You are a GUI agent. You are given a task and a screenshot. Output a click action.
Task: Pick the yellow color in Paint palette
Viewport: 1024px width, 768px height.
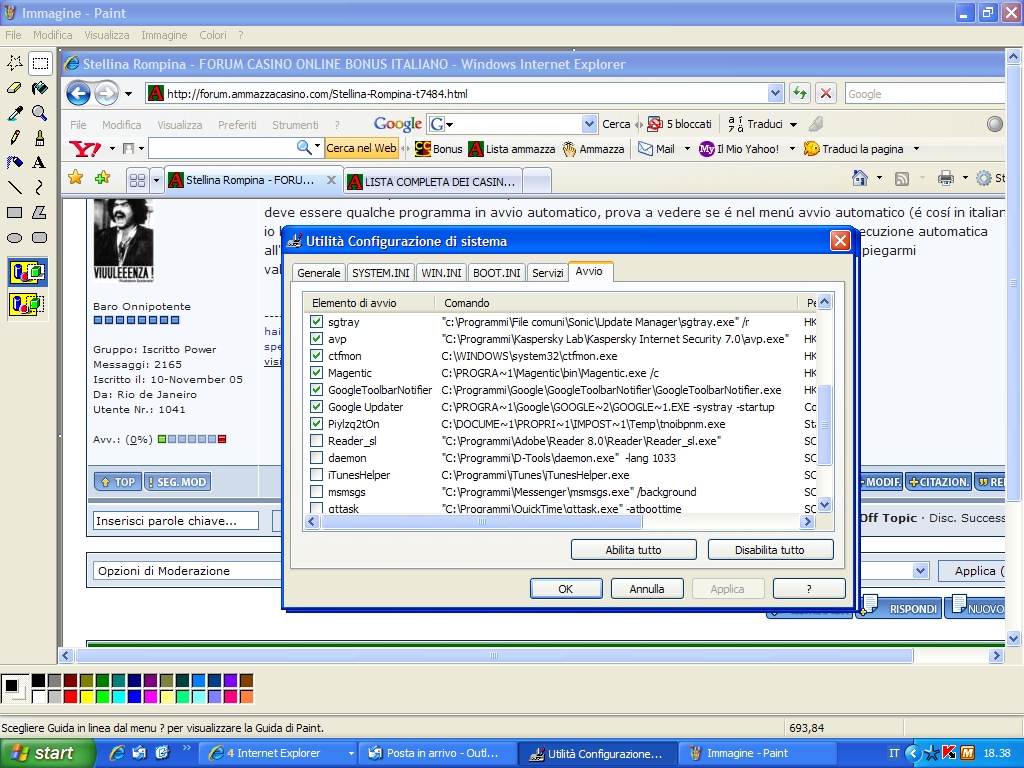[x=86, y=697]
